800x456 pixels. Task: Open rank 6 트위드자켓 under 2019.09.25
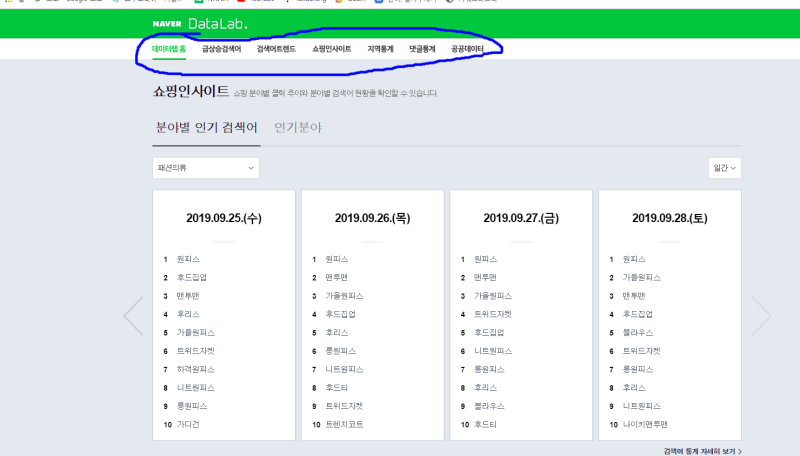point(196,351)
